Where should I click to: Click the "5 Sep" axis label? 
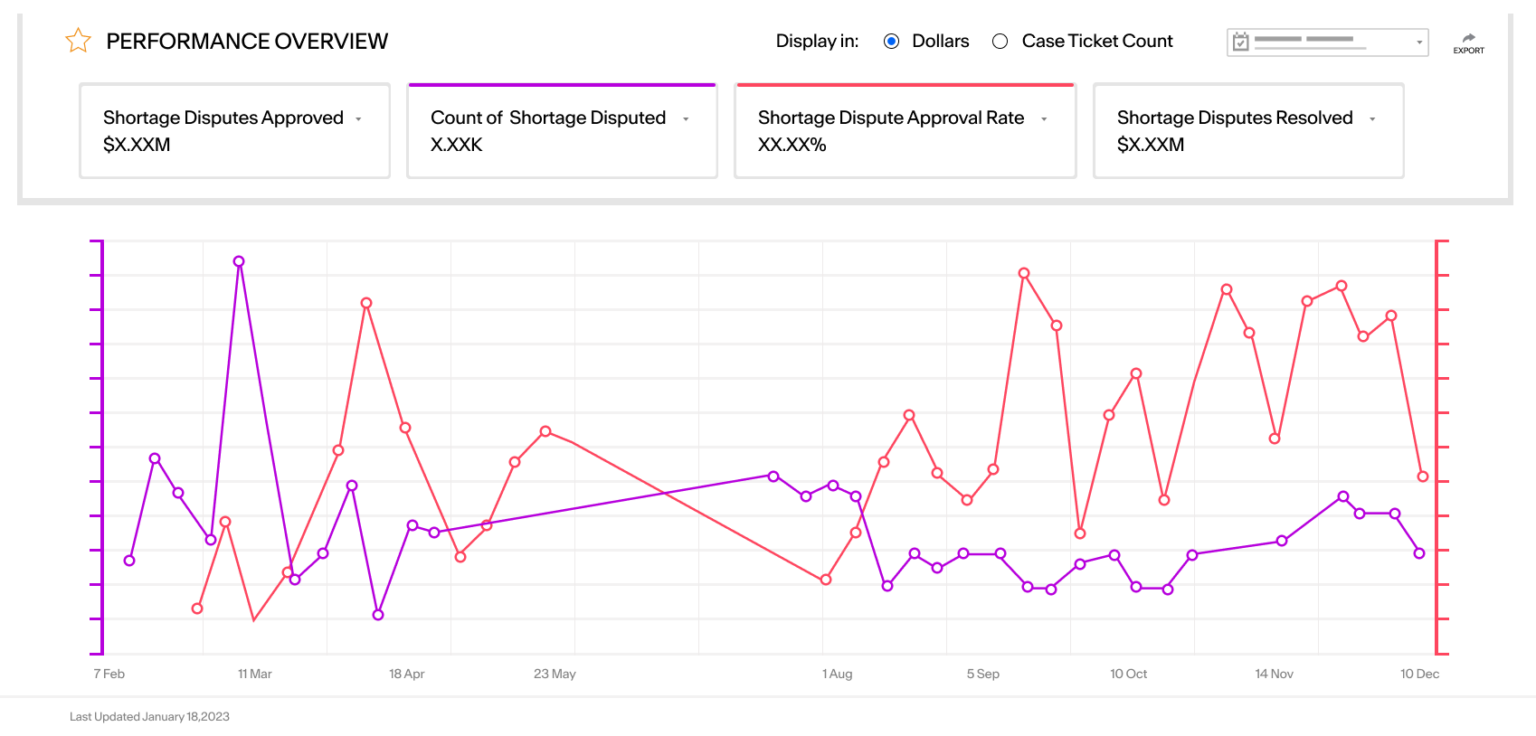point(983,674)
